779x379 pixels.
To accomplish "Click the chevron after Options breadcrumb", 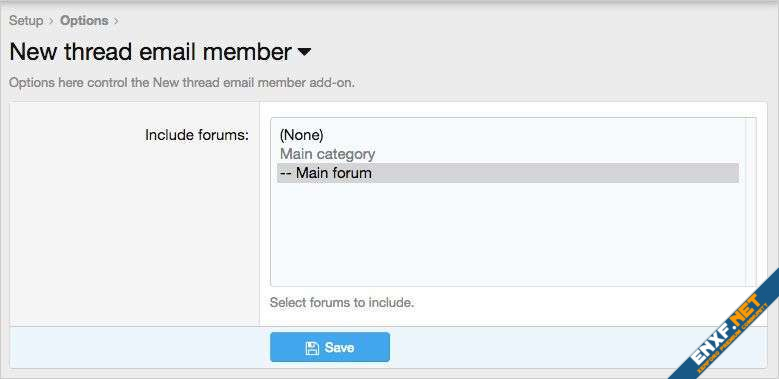I will pyautogui.click(x=116, y=21).
